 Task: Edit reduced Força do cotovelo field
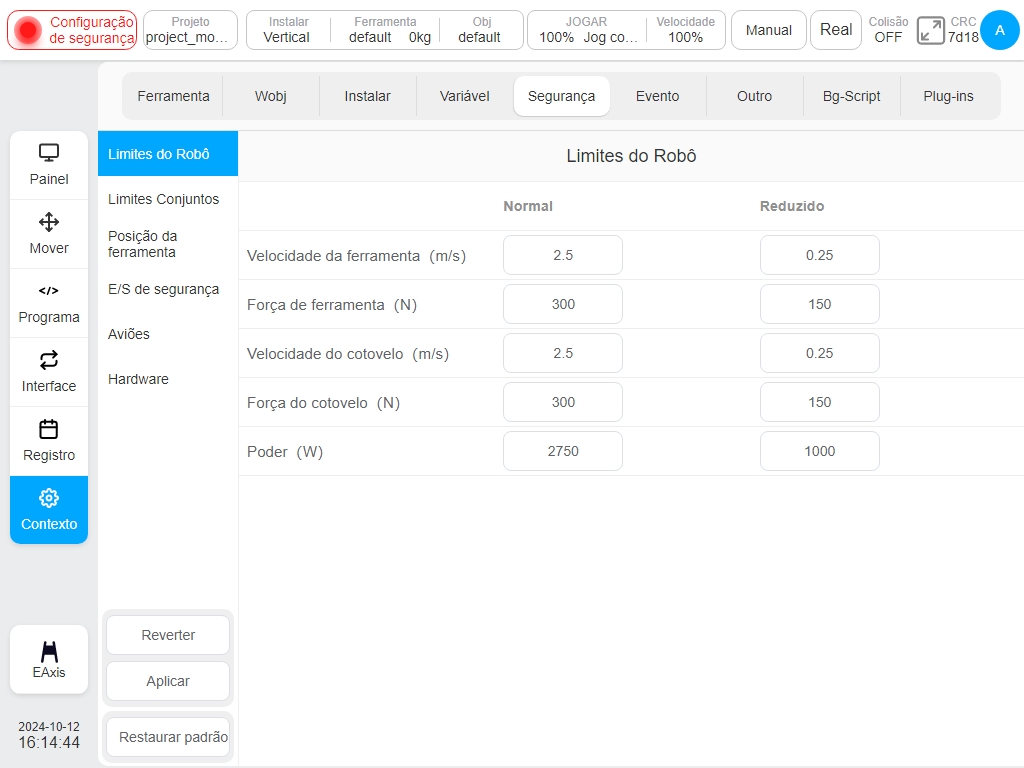[x=820, y=402]
